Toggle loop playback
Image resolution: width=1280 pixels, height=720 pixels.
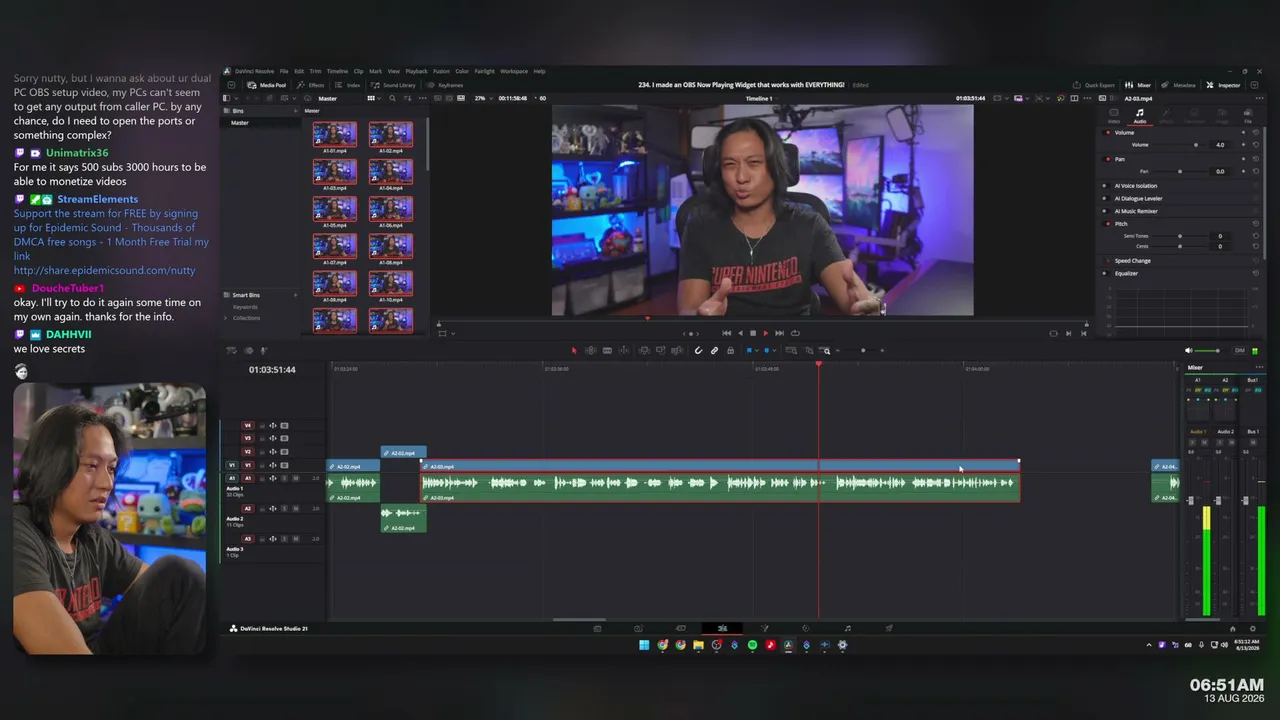795,333
